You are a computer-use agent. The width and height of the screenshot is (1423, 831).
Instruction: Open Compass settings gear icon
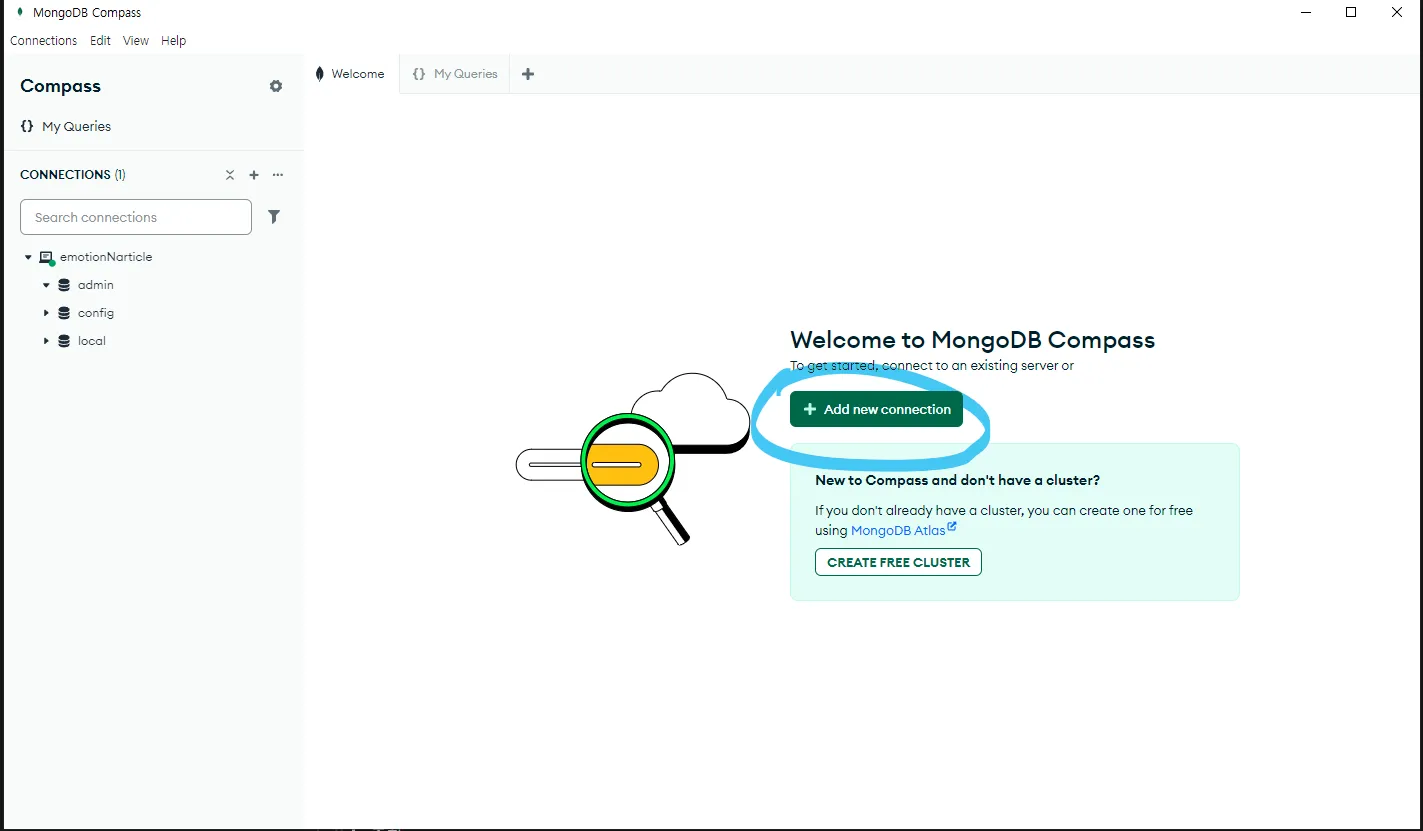pyautogui.click(x=276, y=86)
